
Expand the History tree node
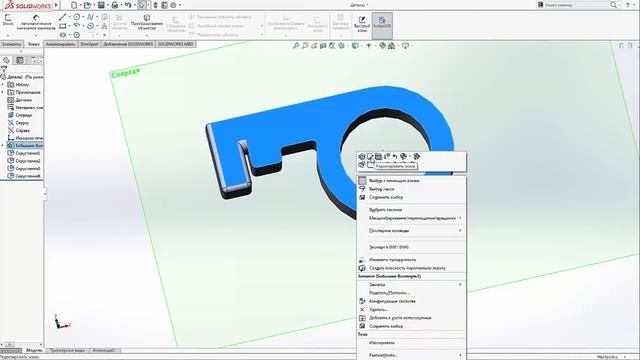pos(2,84)
